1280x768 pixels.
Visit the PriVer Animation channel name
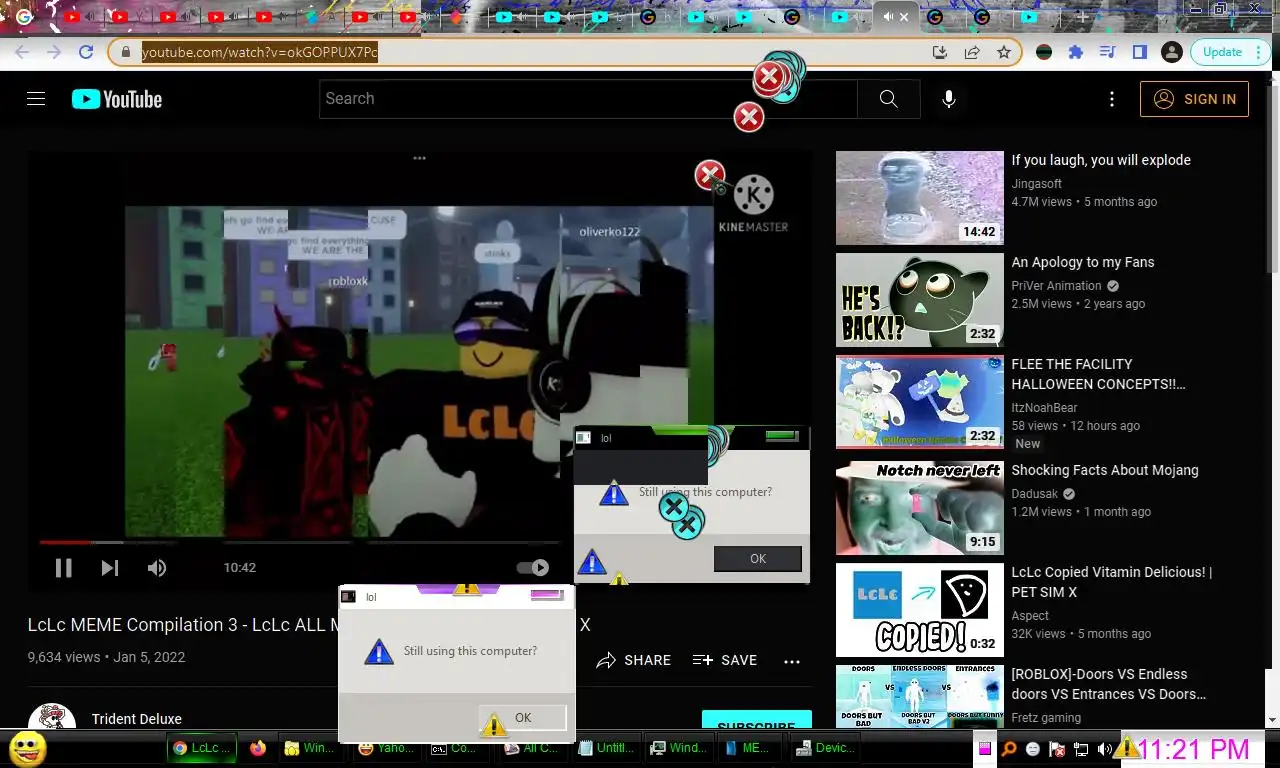[x=1056, y=286]
